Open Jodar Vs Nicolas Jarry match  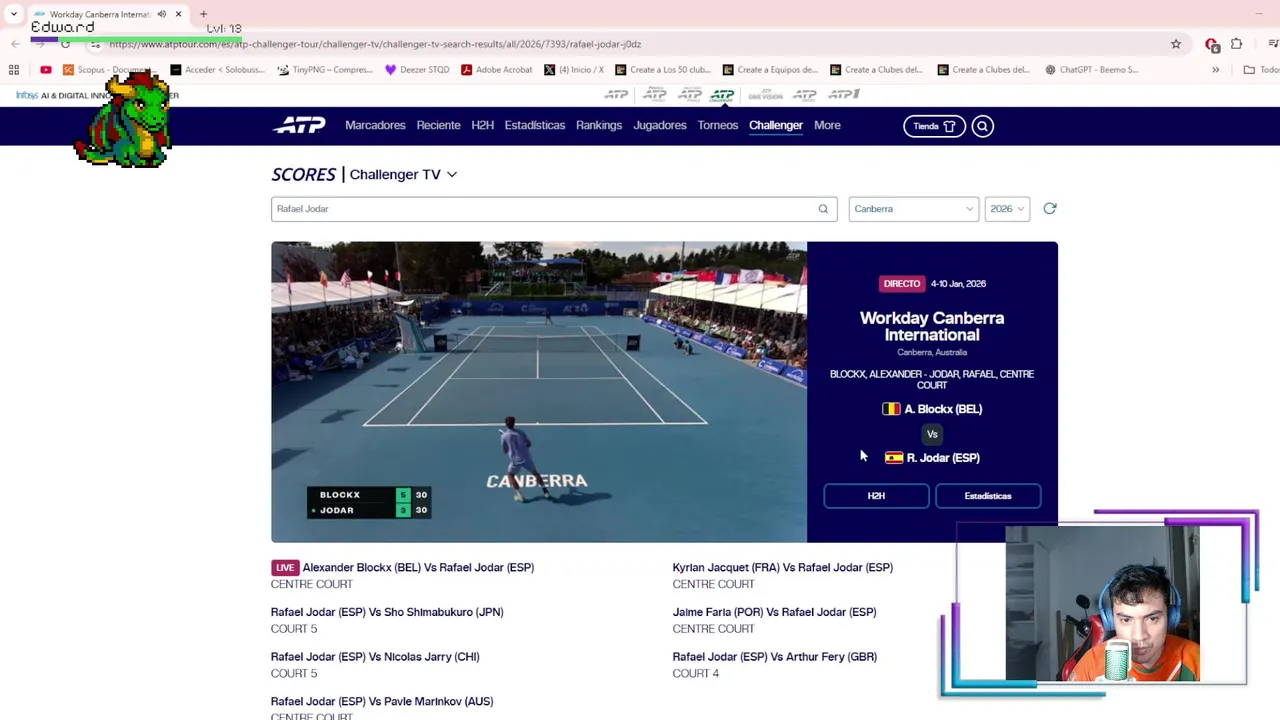point(375,657)
